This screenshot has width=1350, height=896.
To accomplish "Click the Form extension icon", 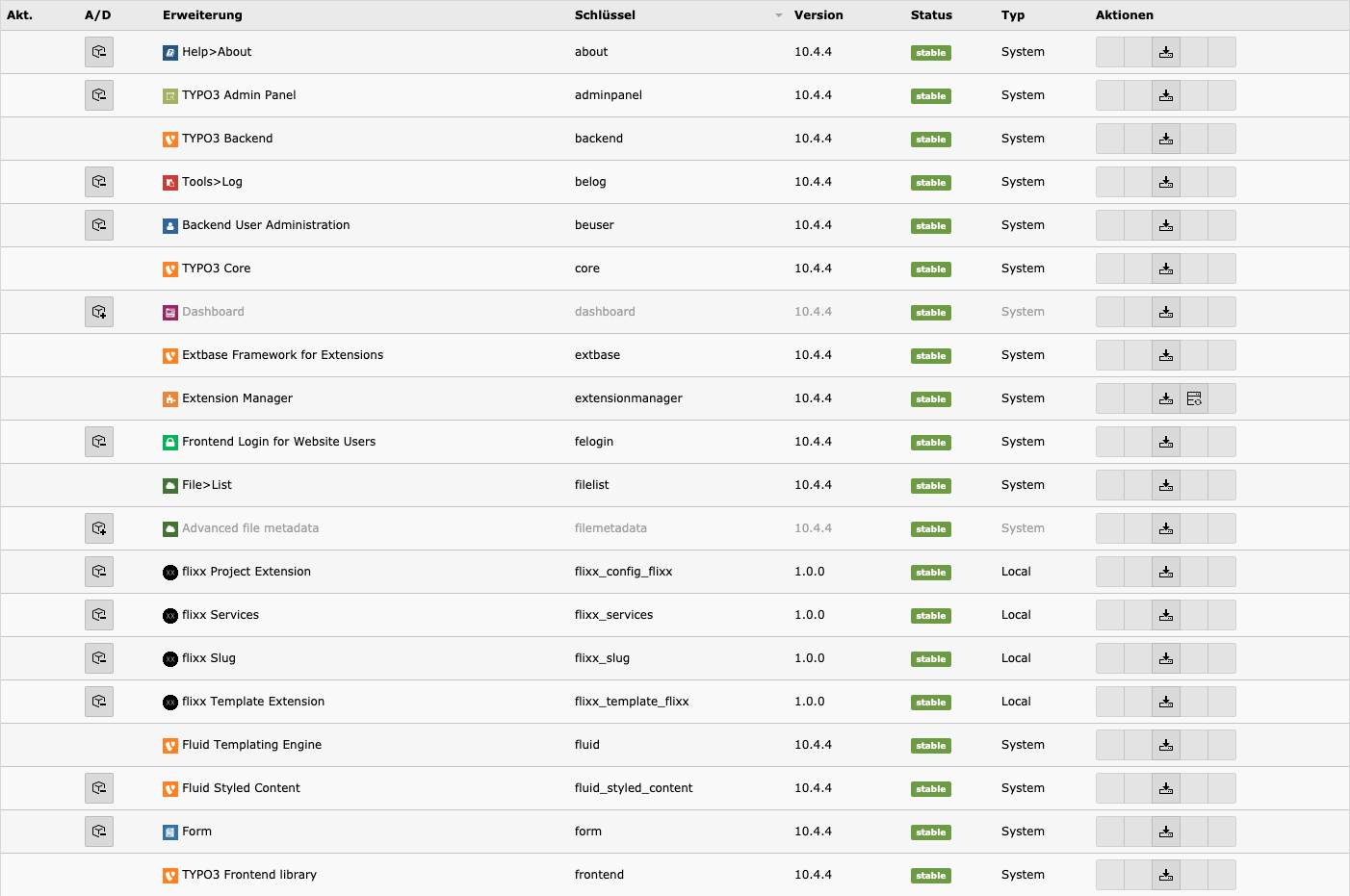I will (171, 832).
